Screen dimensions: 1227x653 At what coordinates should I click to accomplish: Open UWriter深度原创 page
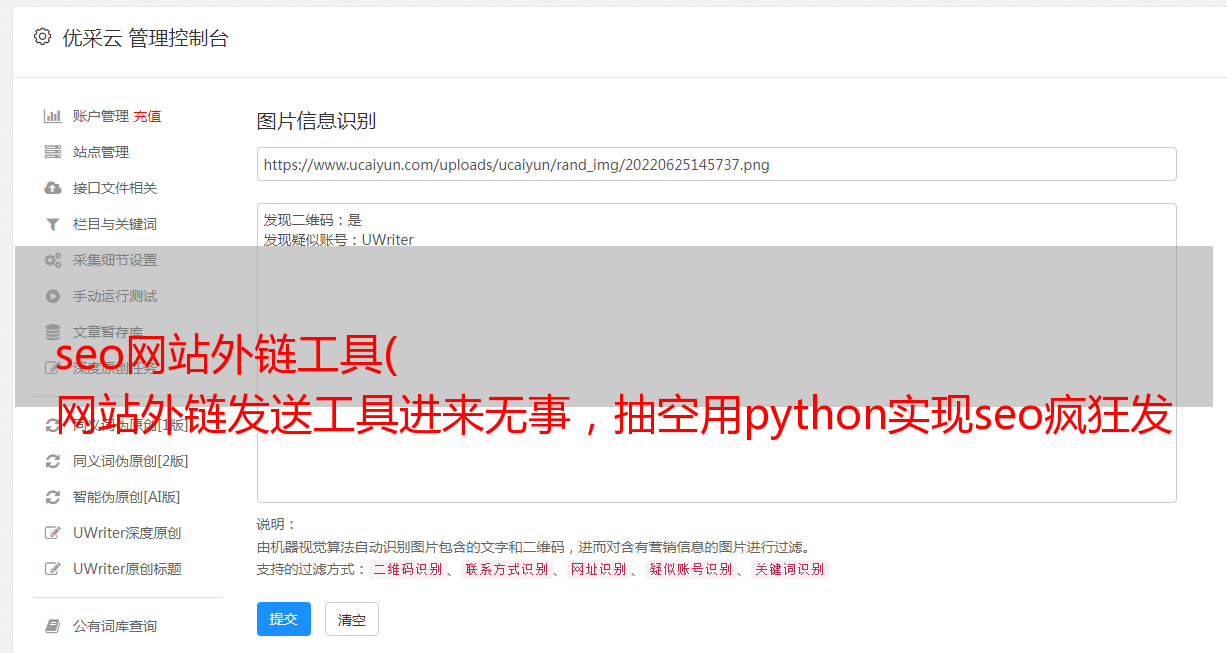pos(127,533)
